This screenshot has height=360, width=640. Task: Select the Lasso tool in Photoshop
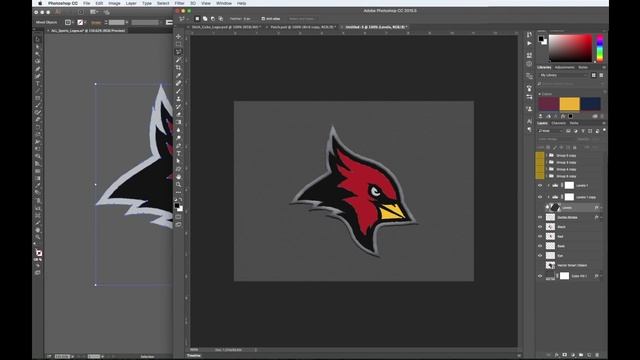click(179, 52)
